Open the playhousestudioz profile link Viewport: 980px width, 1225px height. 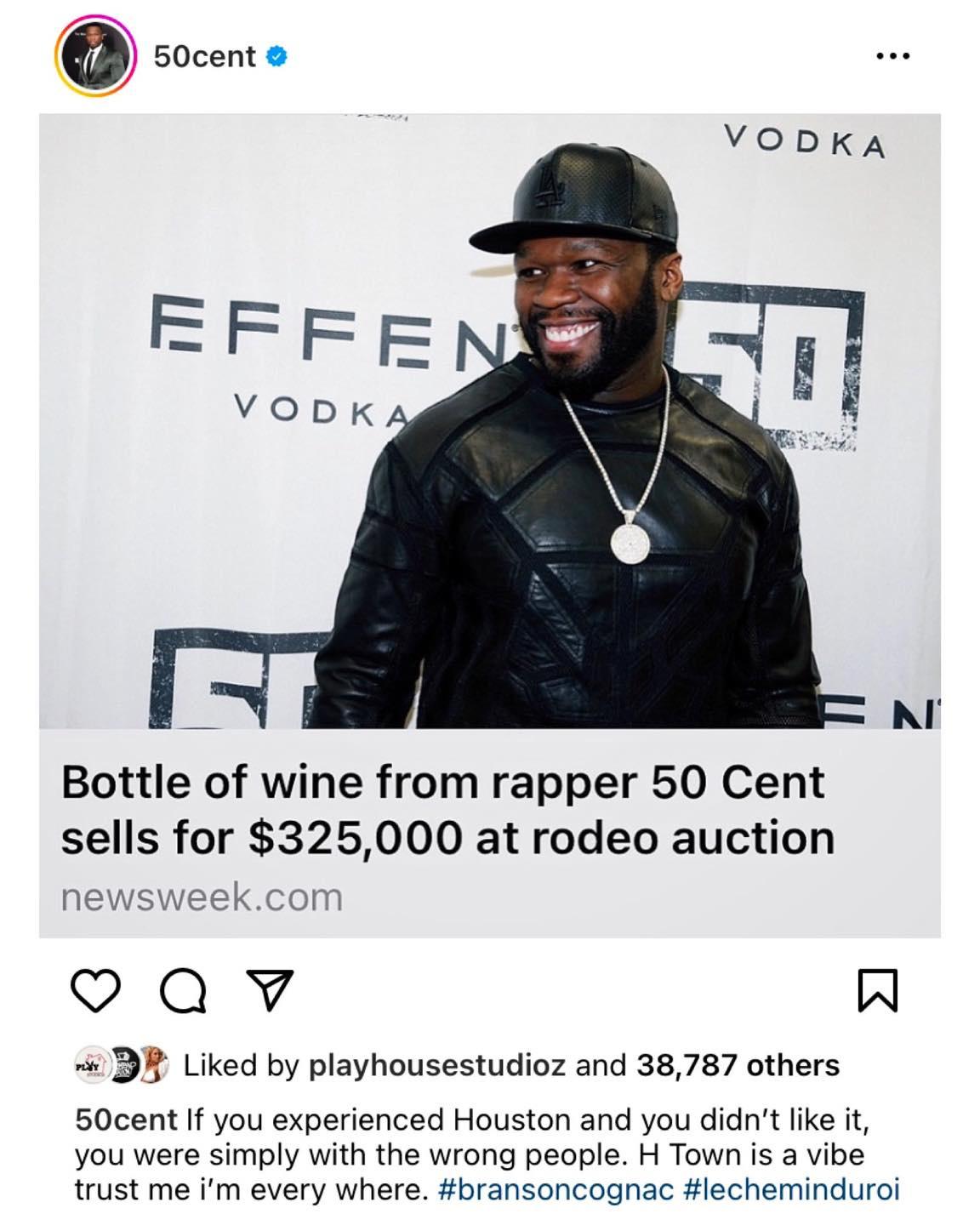tap(436, 1066)
